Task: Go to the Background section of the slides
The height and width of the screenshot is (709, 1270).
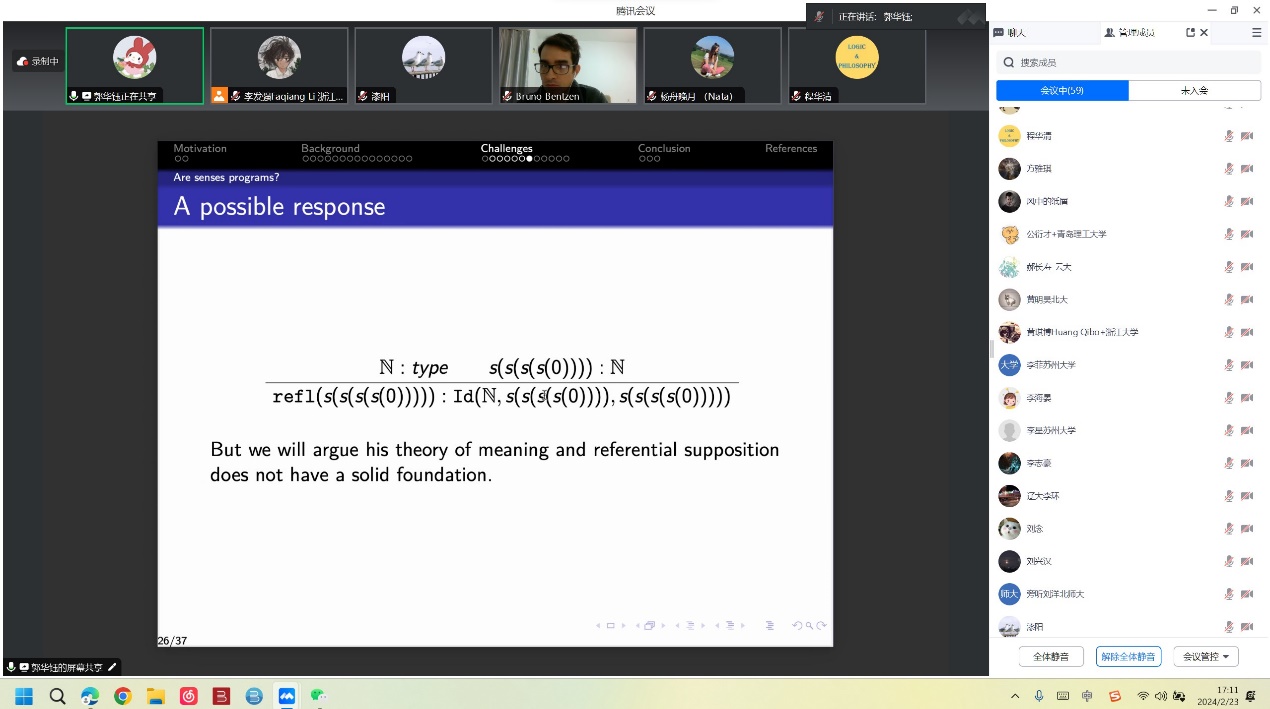Action: pos(330,148)
